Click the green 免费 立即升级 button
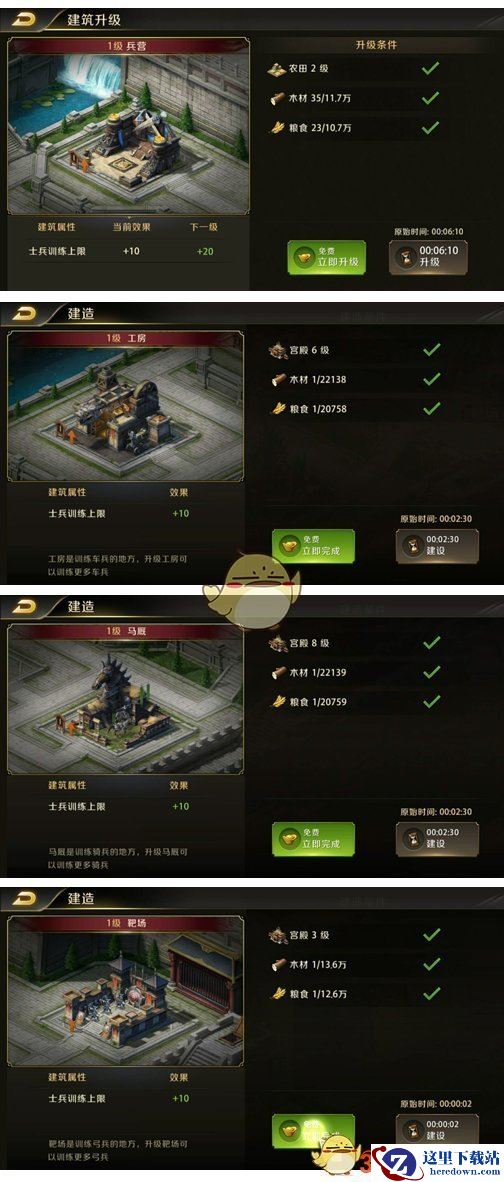504x1182 pixels. tap(326, 258)
